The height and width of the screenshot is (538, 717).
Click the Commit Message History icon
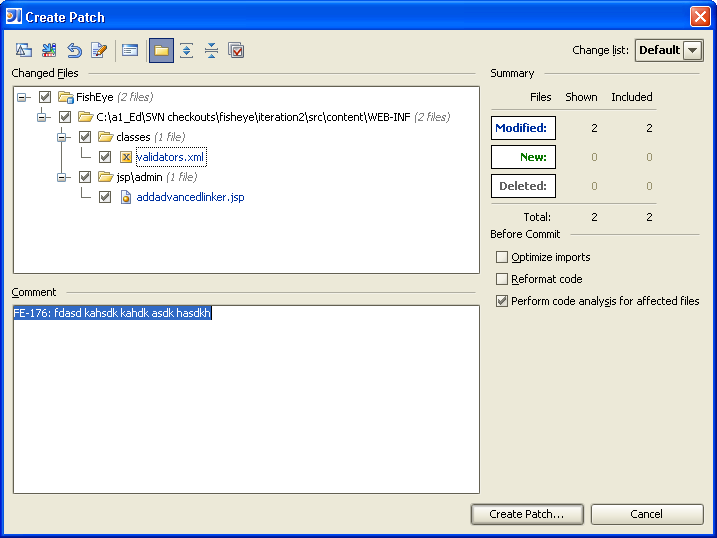(x=130, y=50)
